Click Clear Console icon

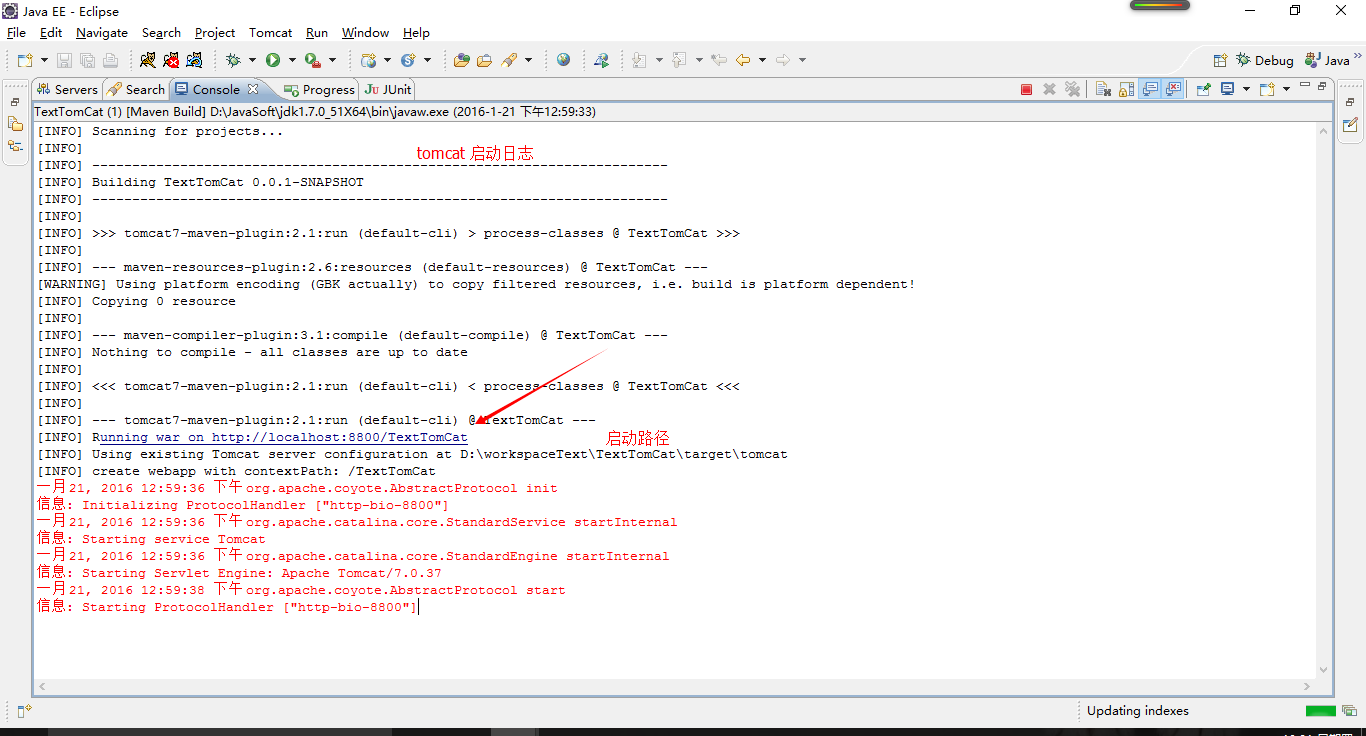pos(1103,89)
